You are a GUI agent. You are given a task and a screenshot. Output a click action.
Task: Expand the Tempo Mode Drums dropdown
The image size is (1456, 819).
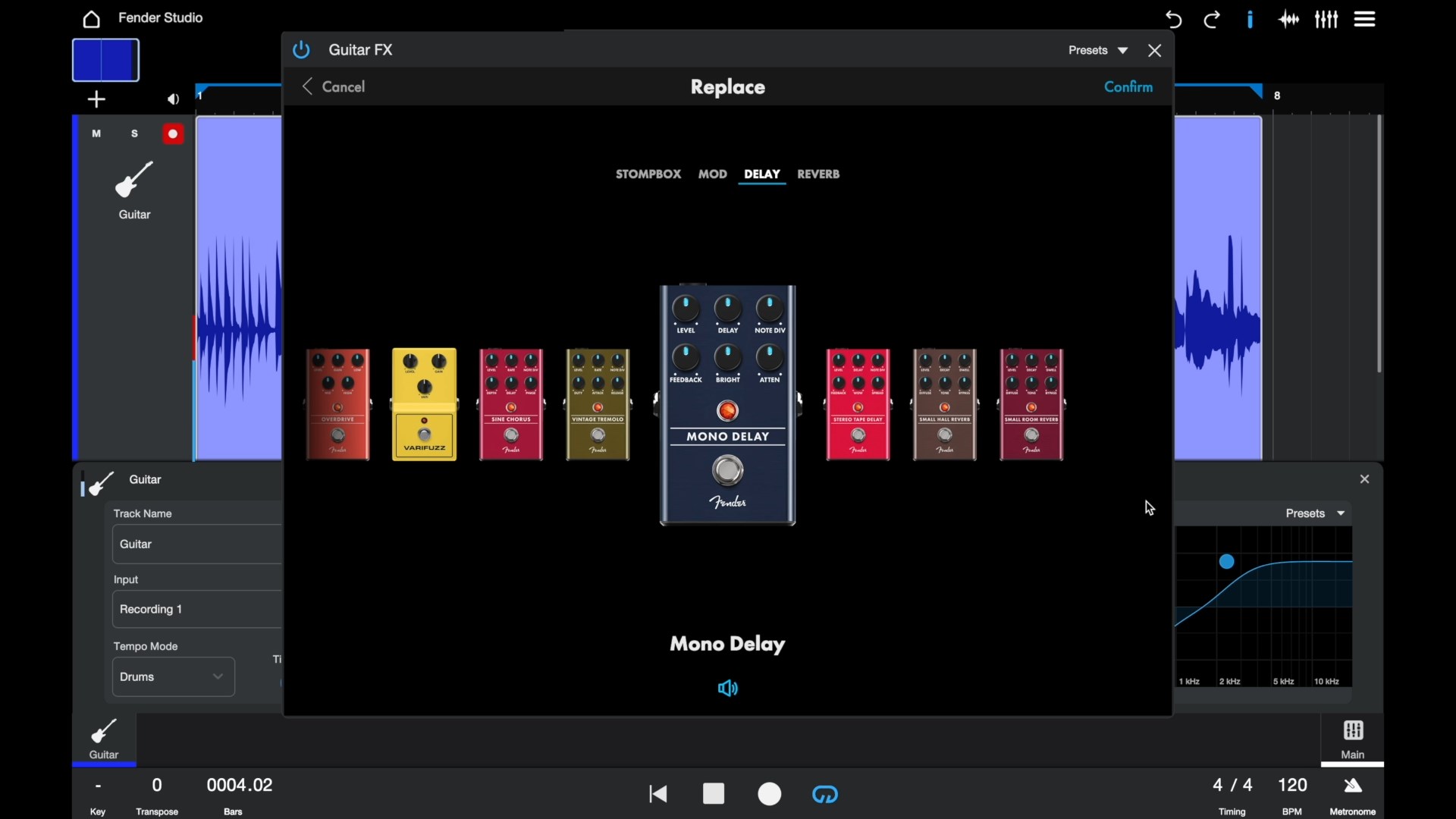click(x=174, y=677)
